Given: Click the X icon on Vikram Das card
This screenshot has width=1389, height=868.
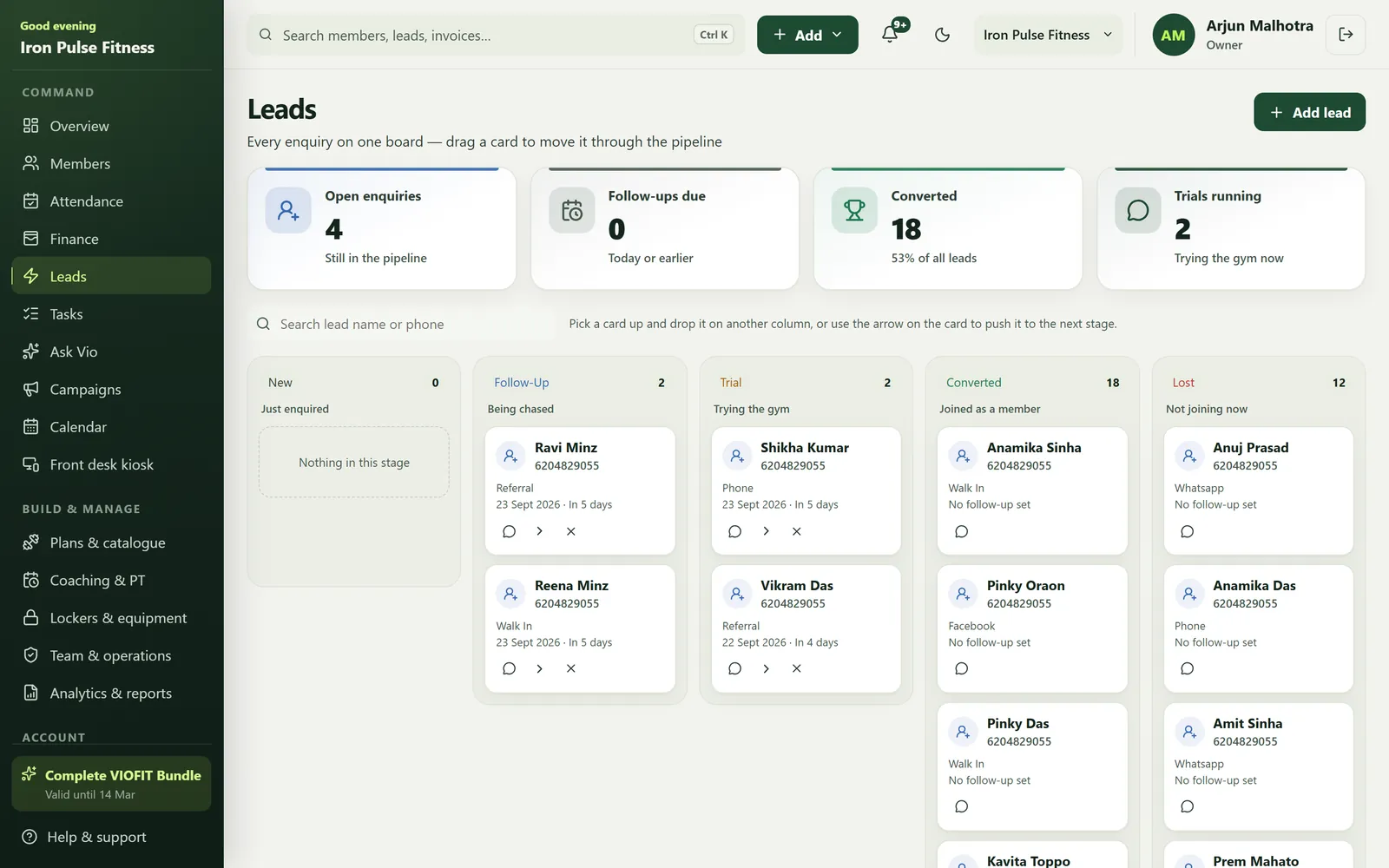Looking at the screenshot, I should coord(796,668).
